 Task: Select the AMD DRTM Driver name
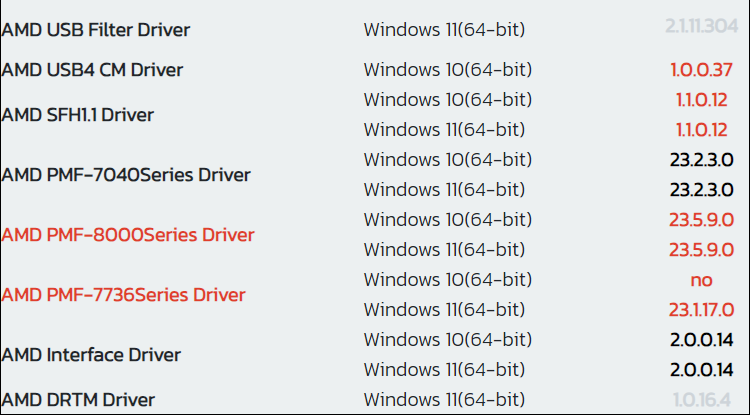pyautogui.click(x=78, y=400)
